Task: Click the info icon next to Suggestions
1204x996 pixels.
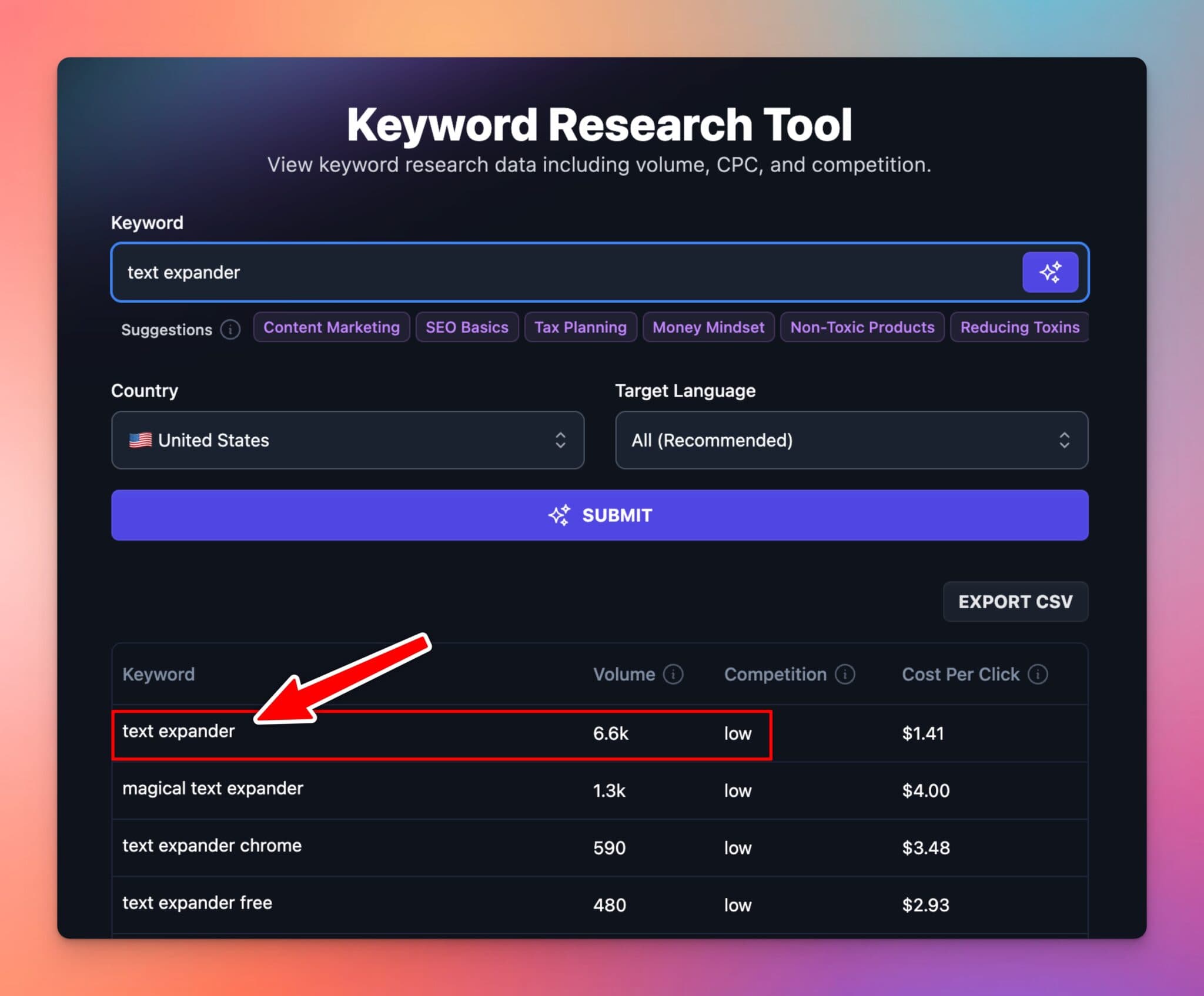Action: (x=229, y=330)
